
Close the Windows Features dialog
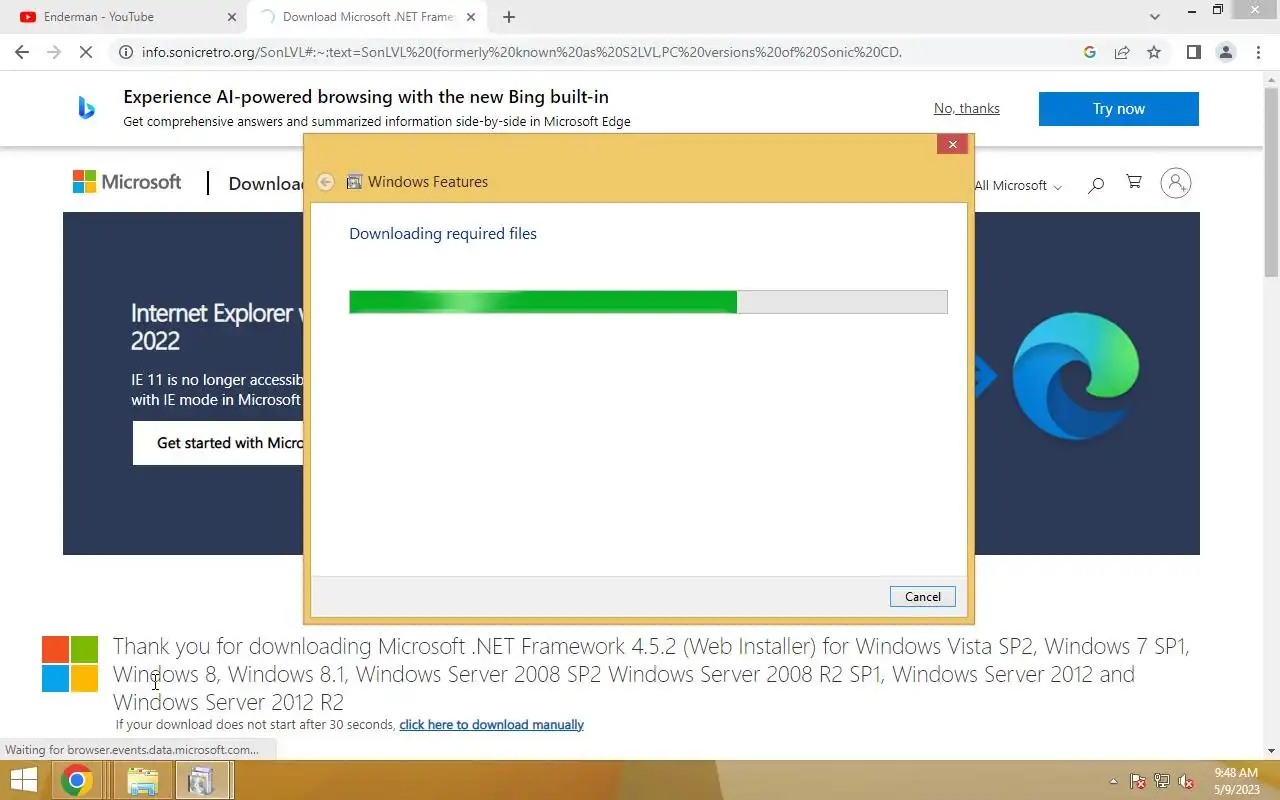952,144
